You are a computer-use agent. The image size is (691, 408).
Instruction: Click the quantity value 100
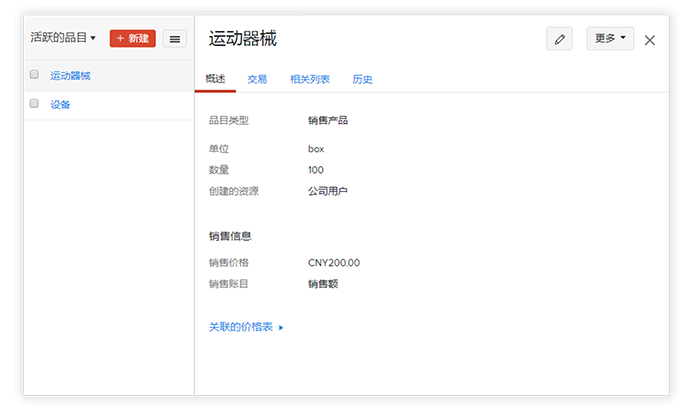(316, 170)
